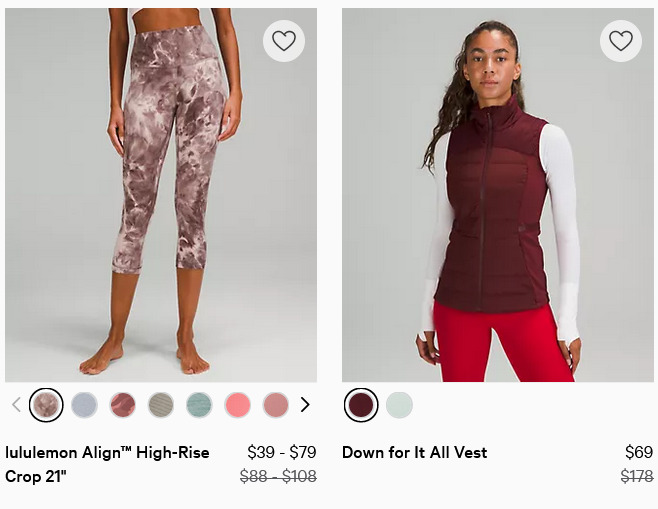Viewport: 658px width, 509px height.
Task: Choose the light blue-grey leggings swatch
Action: [x=84, y=405]
